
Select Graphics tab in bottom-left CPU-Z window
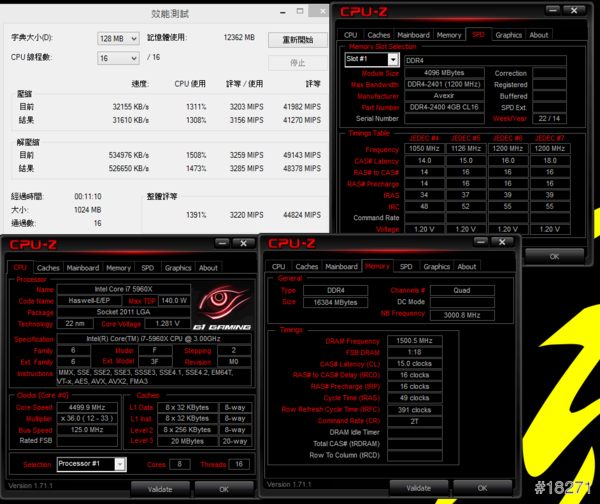coord(178,268)
